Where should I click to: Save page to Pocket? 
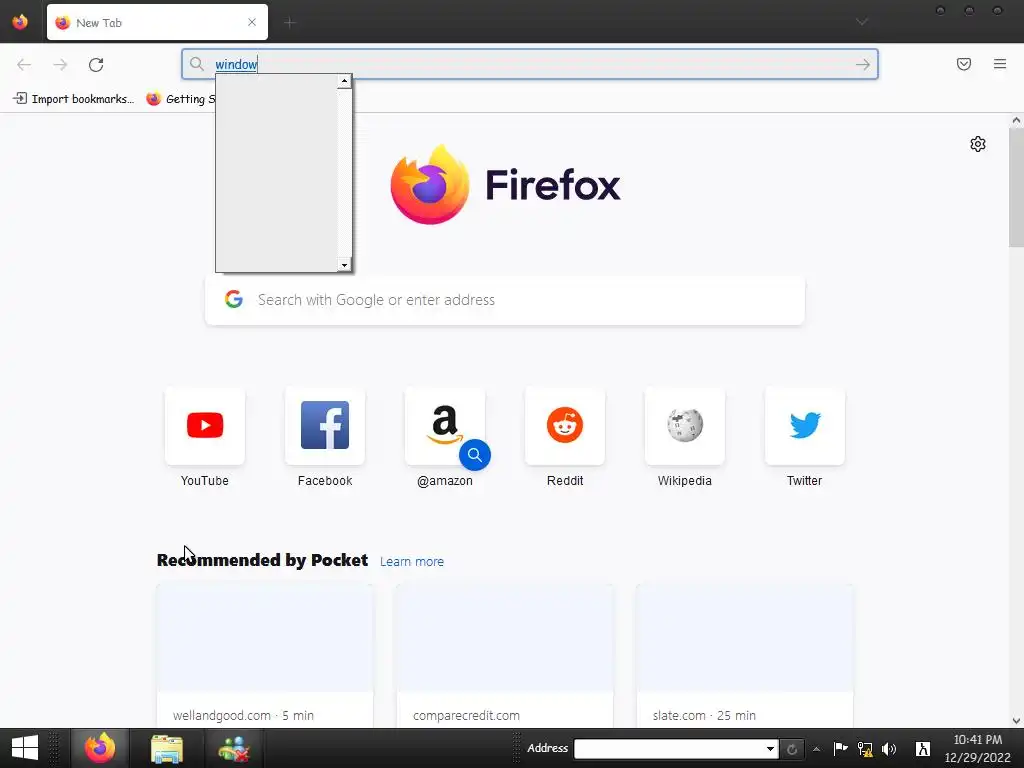click(964, 64)
